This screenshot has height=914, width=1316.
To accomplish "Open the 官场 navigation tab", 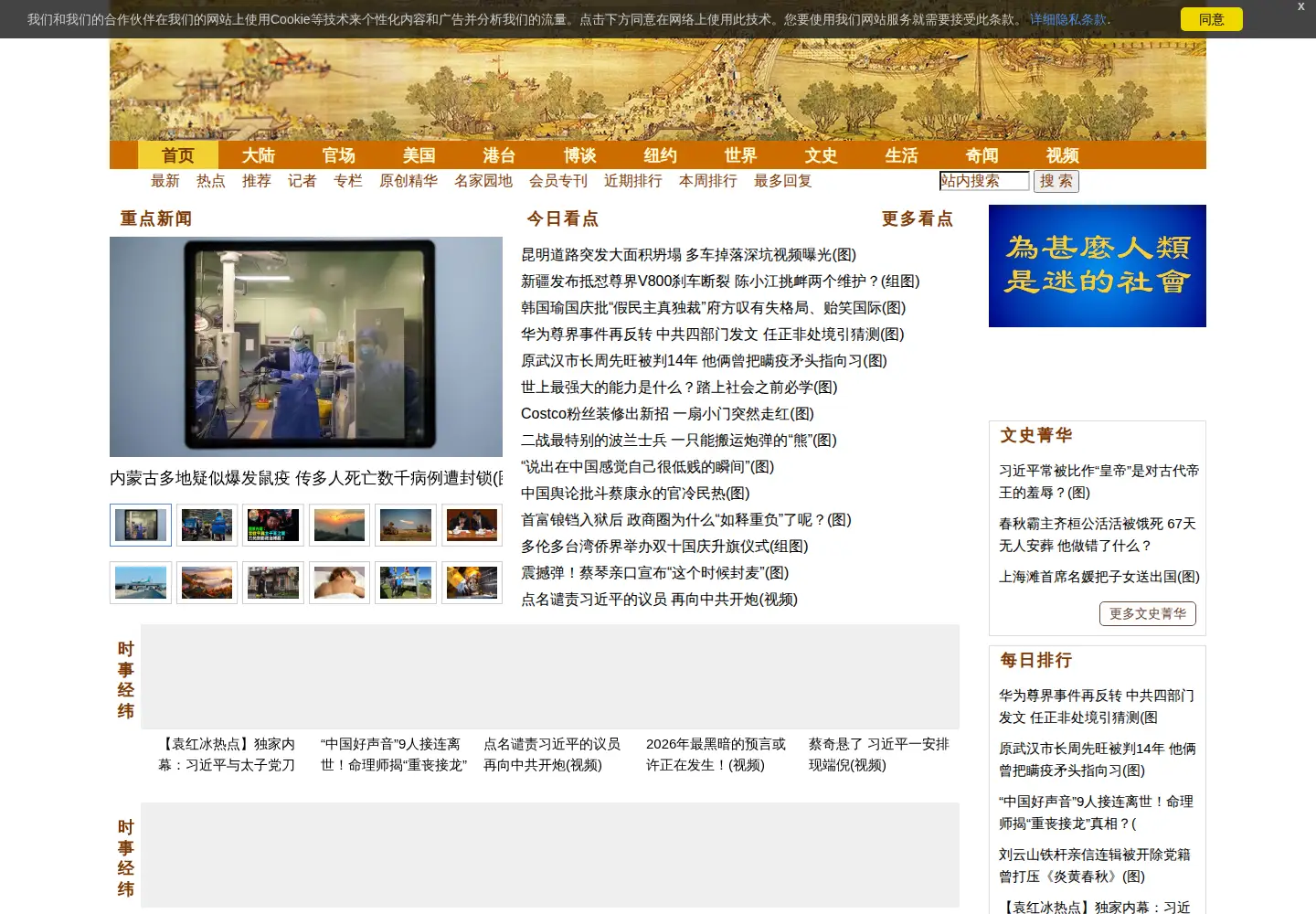I will point(339,155).
